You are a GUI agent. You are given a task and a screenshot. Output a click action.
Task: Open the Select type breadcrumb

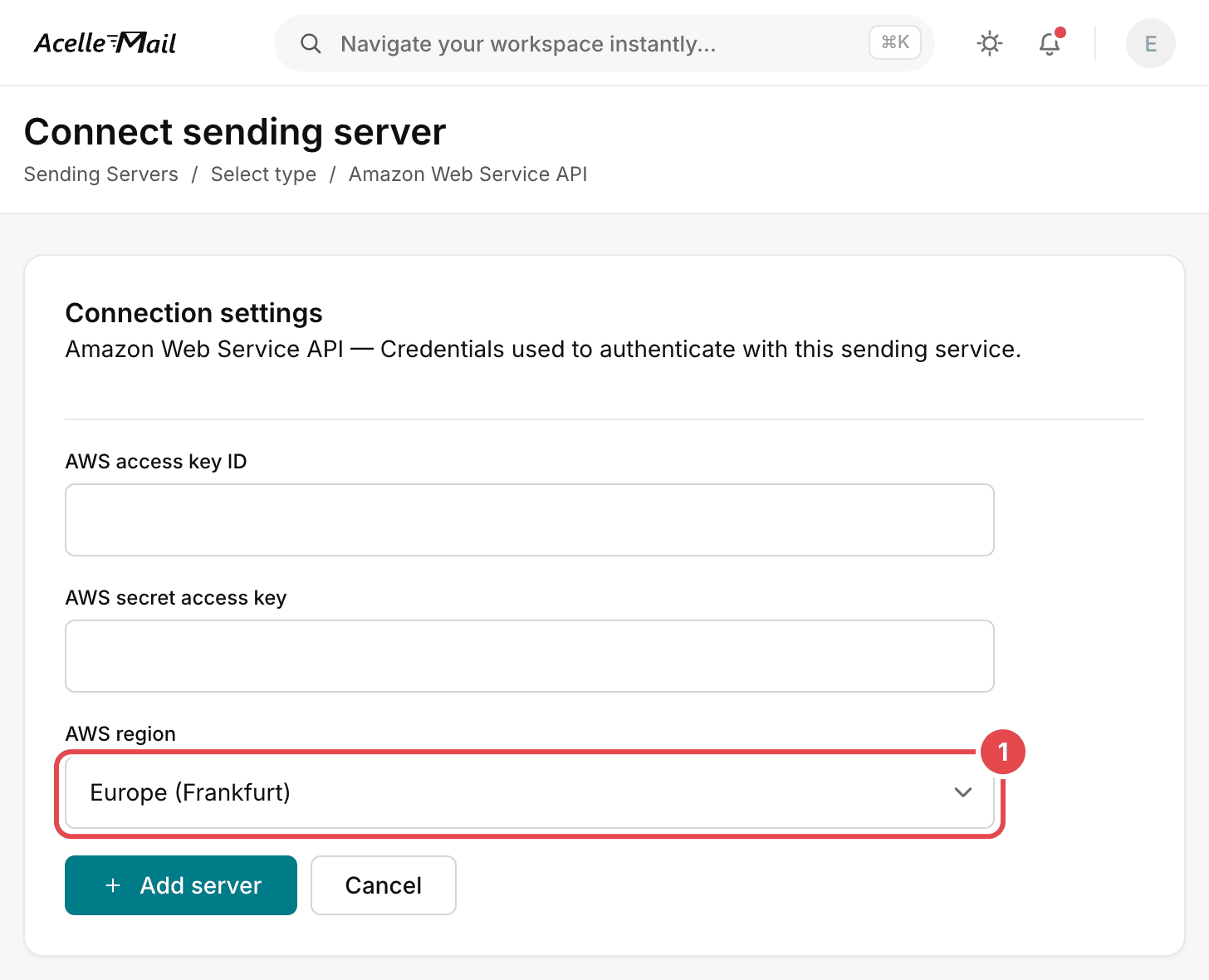(x=263, y=174)
